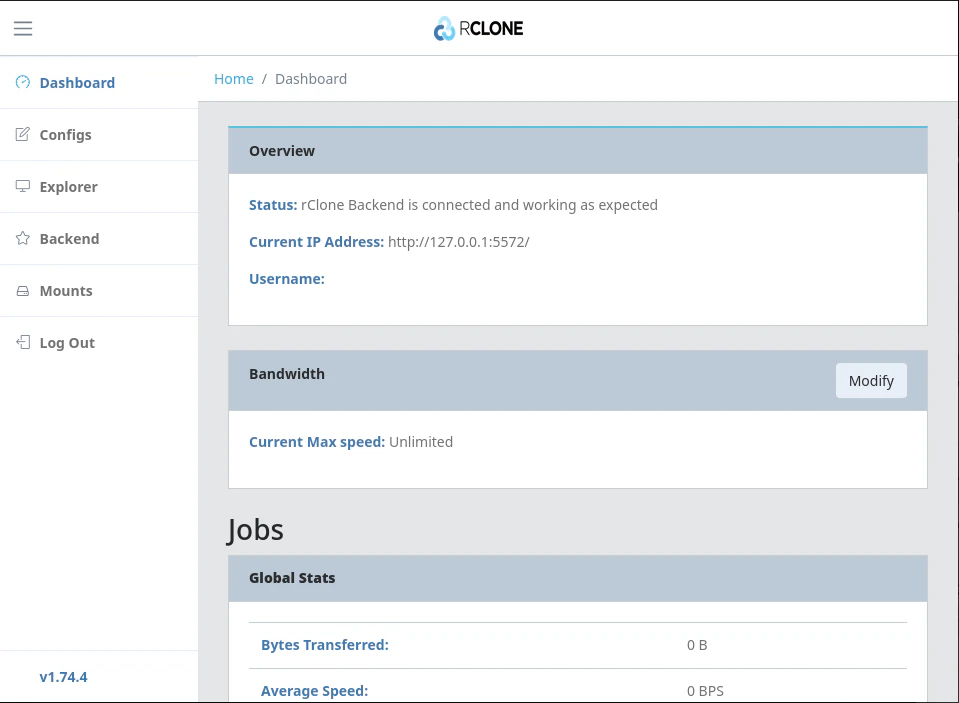Click the Jobs heading
Image resolution: width=959 pixels, height=703 pixels.
click(255, 530)
